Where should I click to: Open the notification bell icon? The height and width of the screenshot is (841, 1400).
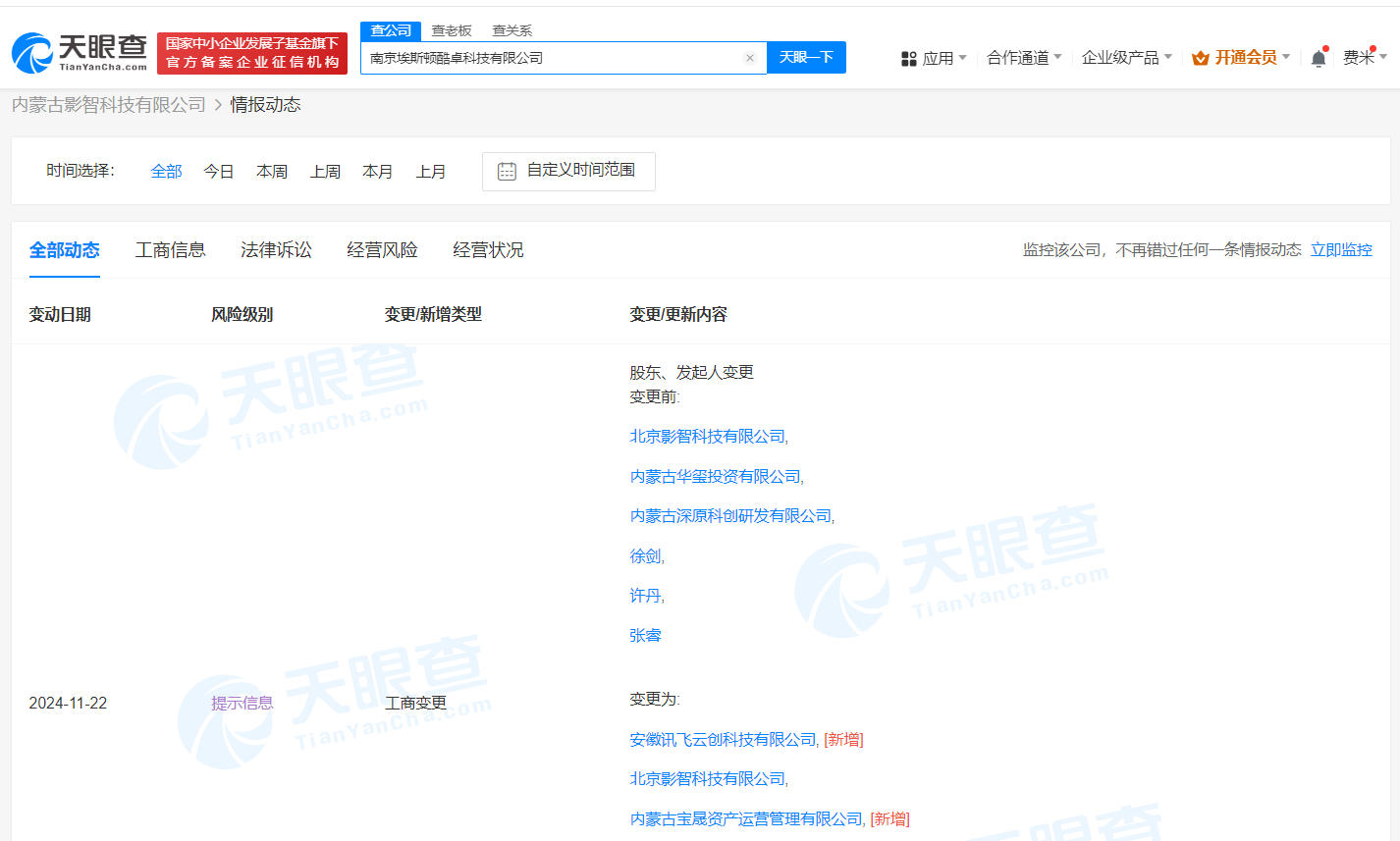coord(1319,58)
